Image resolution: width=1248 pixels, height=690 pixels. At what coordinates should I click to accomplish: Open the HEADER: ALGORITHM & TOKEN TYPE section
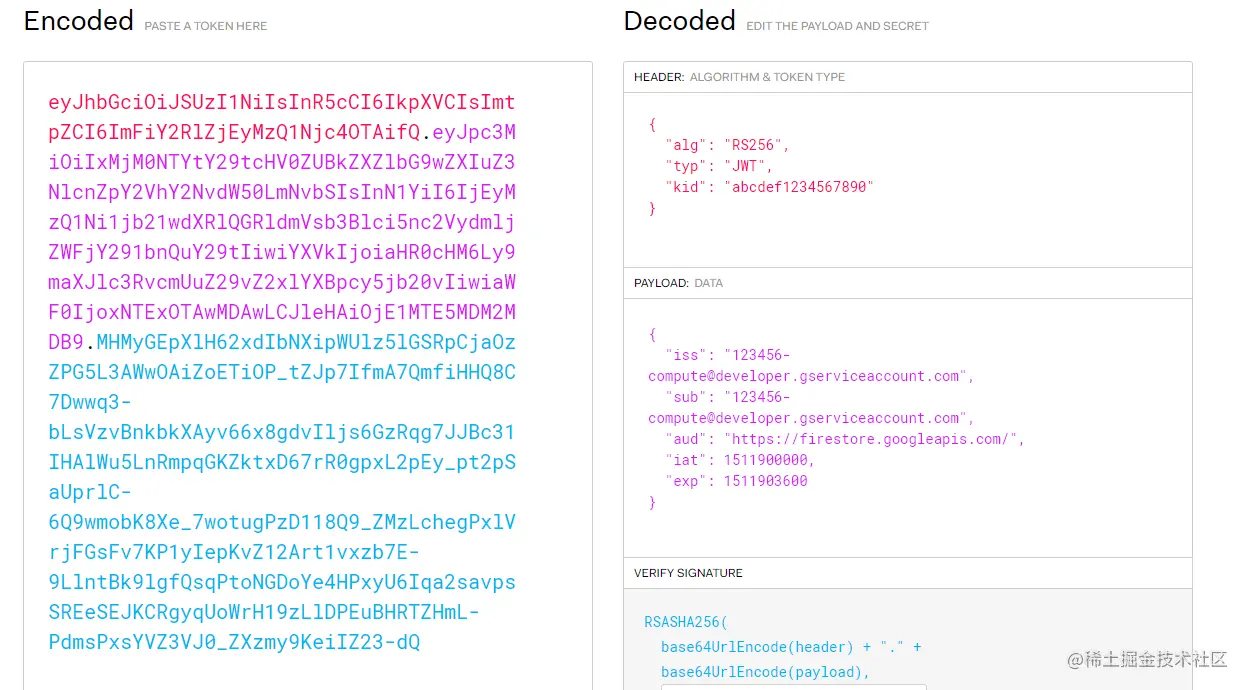point(738,77)
